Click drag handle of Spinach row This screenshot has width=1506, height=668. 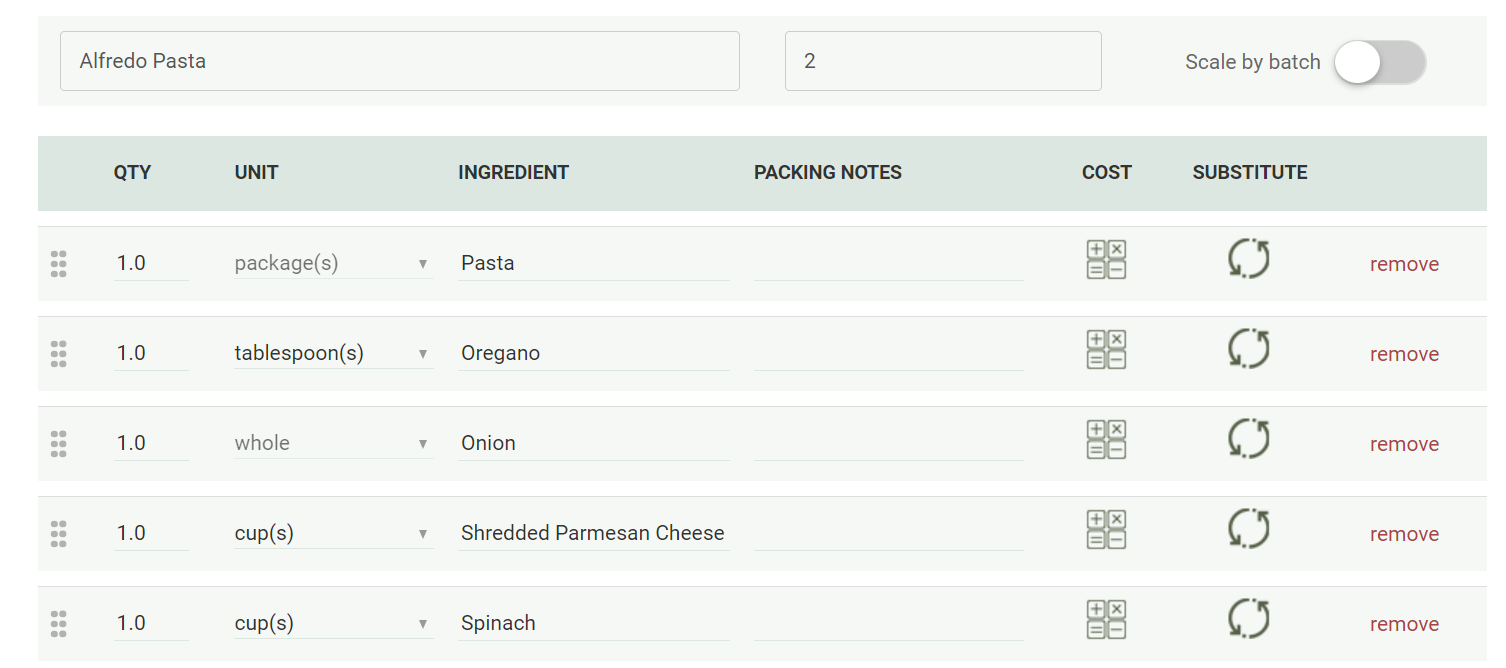[x=58, y=624]
